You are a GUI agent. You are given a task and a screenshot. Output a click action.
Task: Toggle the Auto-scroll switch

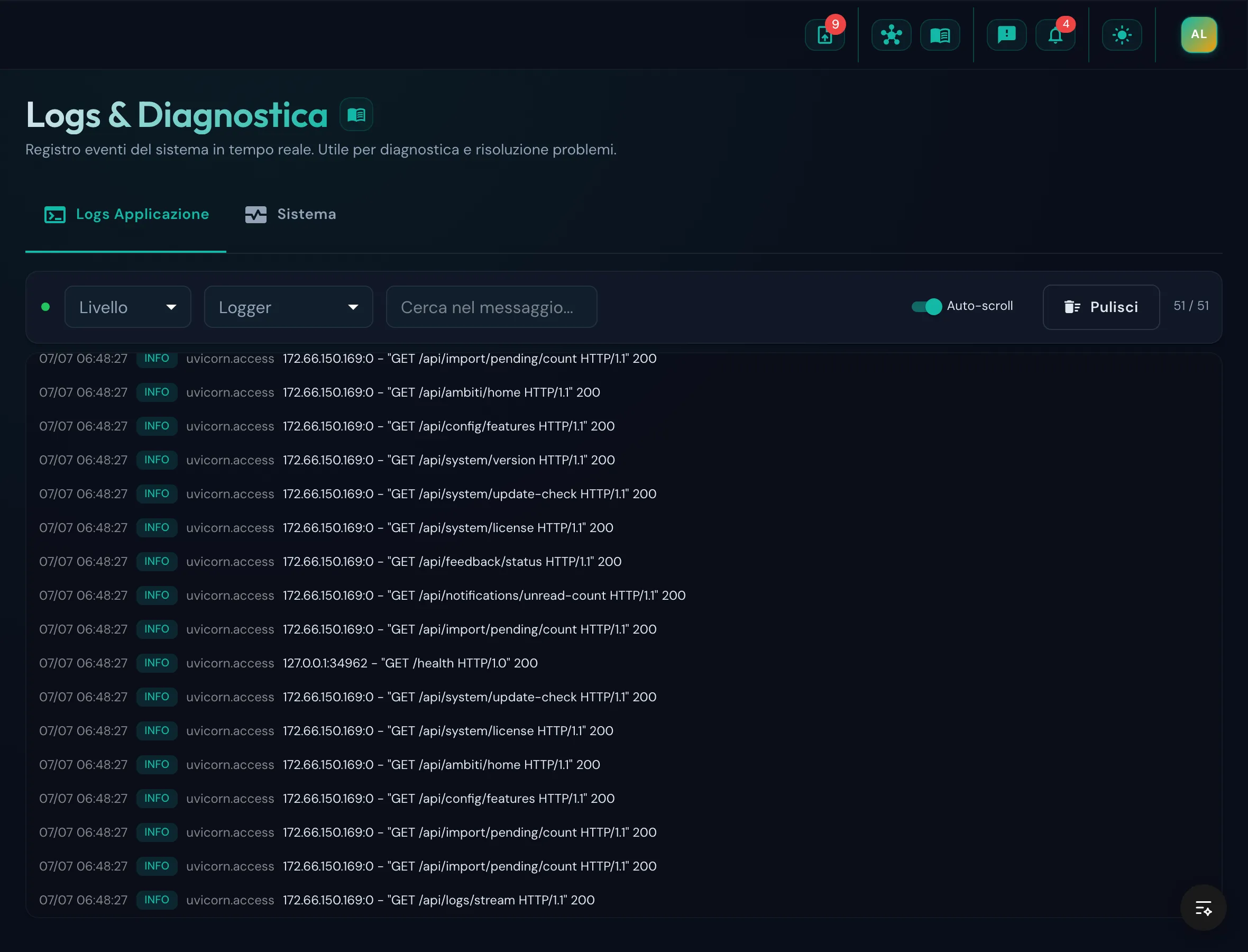[926, 307]
